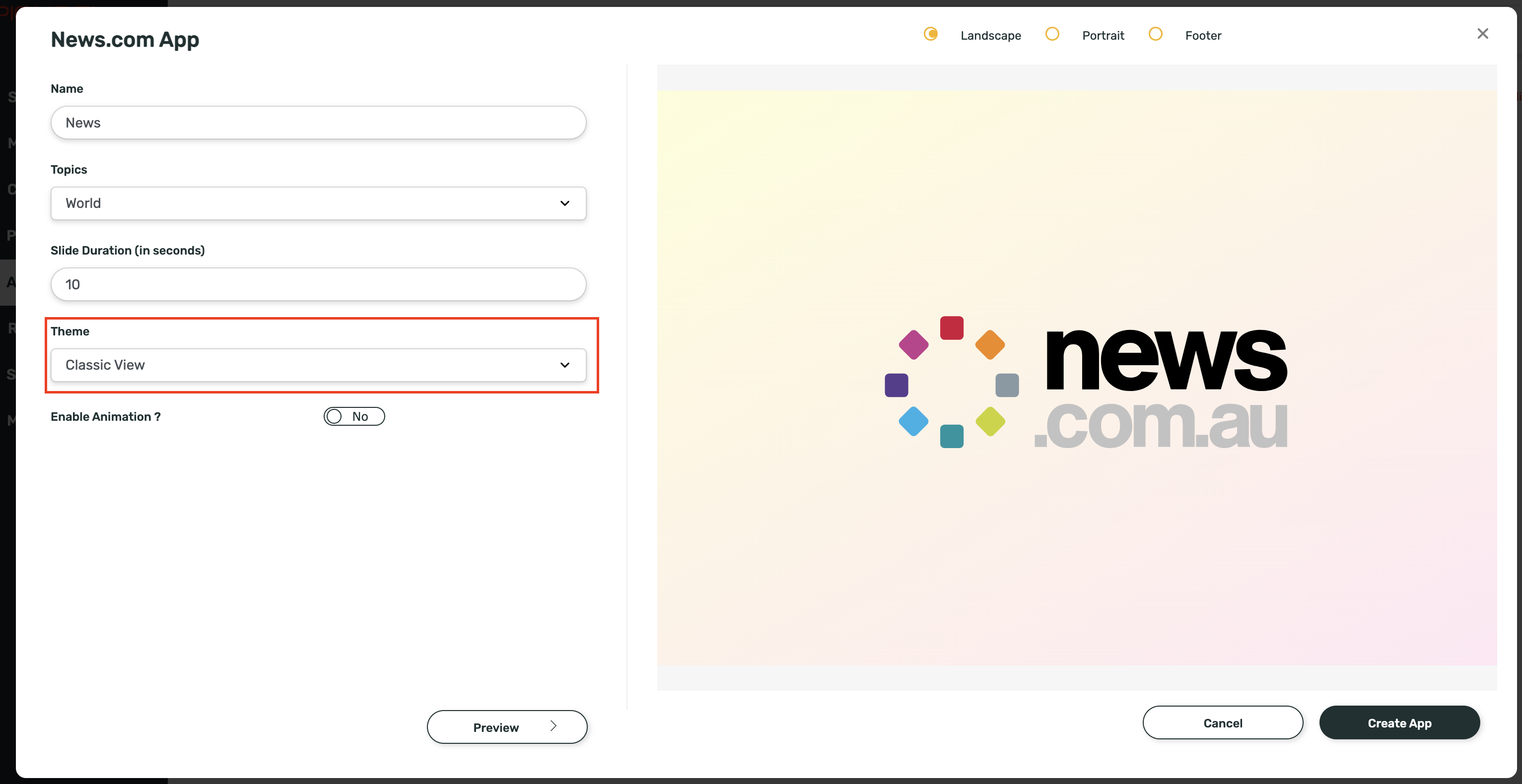Edit the Slide Duration value of 10

[318, 284]
